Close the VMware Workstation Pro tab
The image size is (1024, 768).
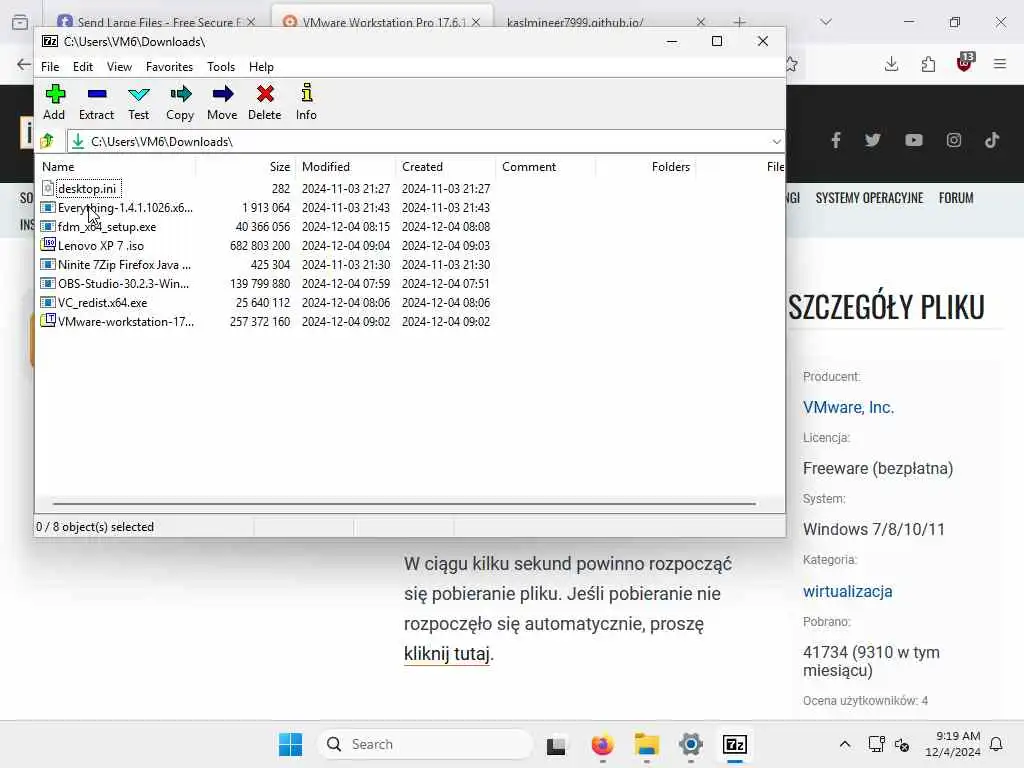[476, 22]
